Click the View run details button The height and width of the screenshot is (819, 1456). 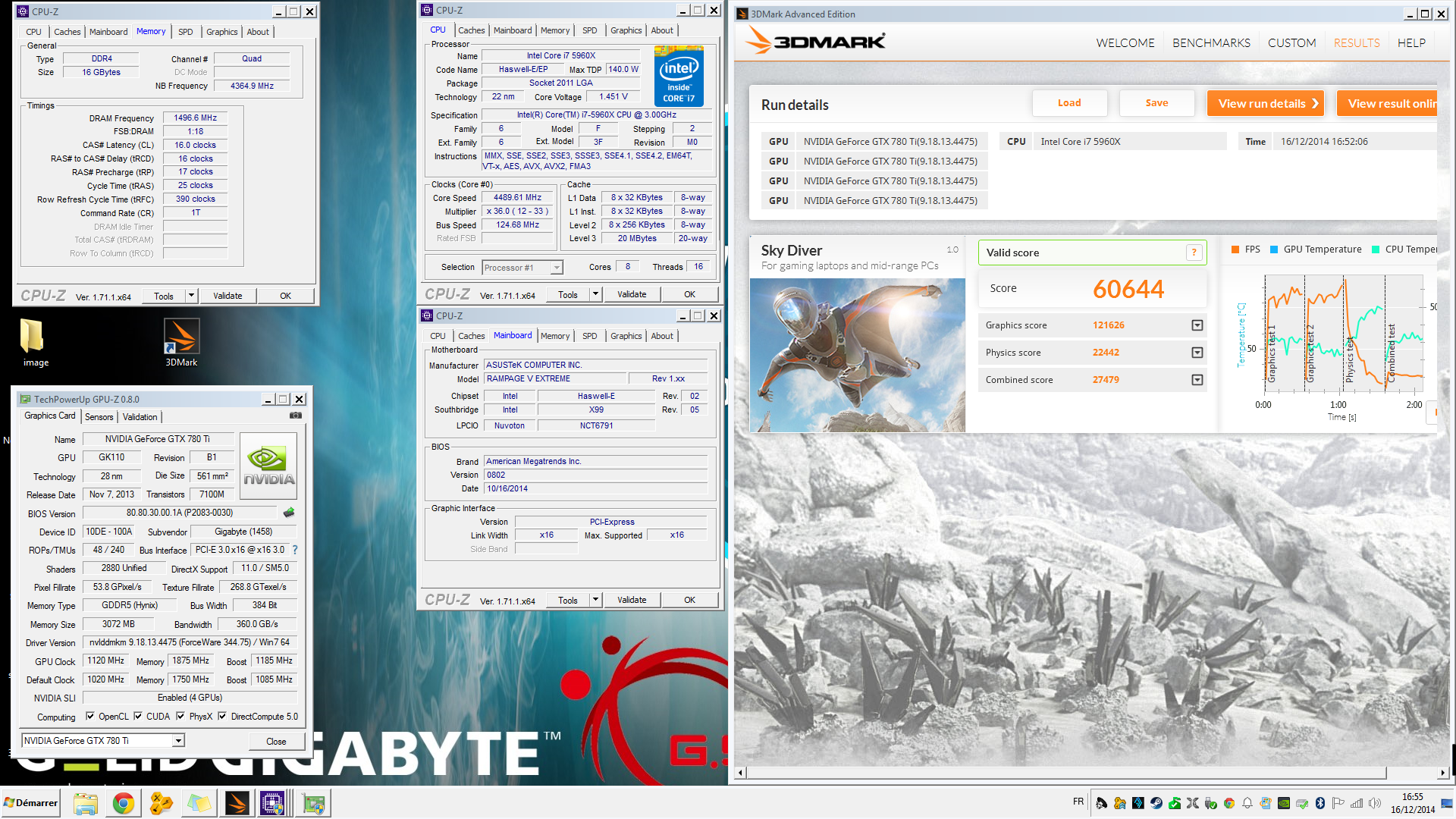[x=1266, y=103]
